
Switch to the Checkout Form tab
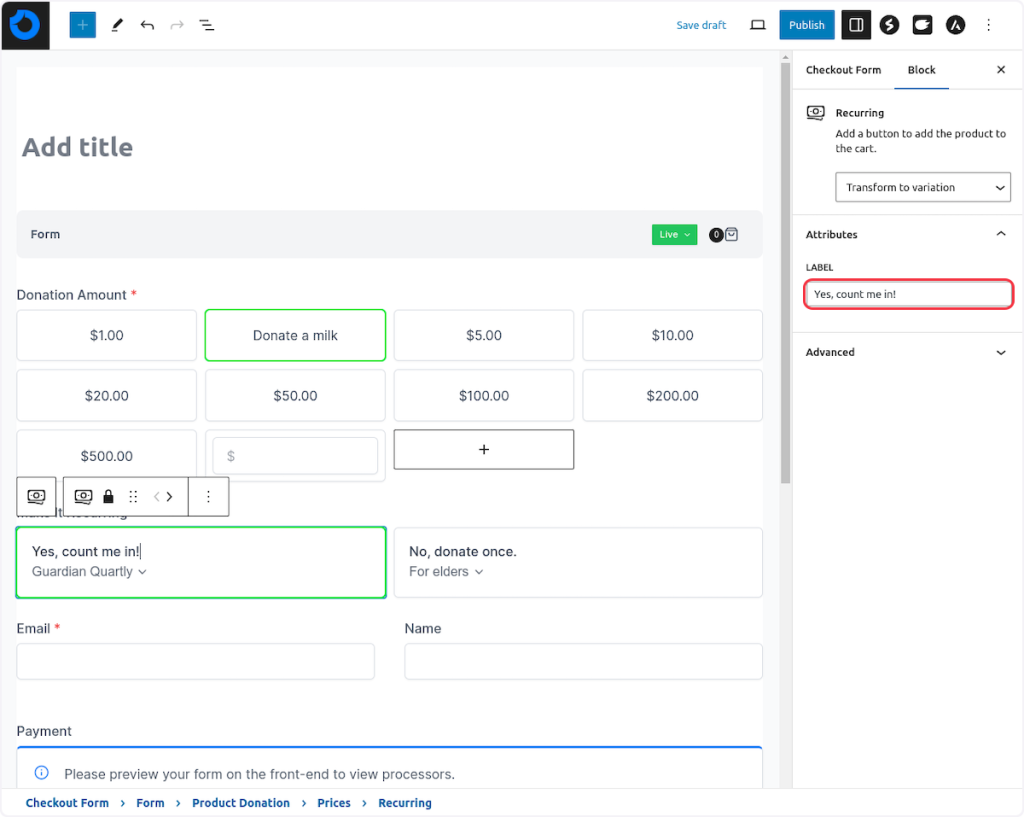click(843, 70)
